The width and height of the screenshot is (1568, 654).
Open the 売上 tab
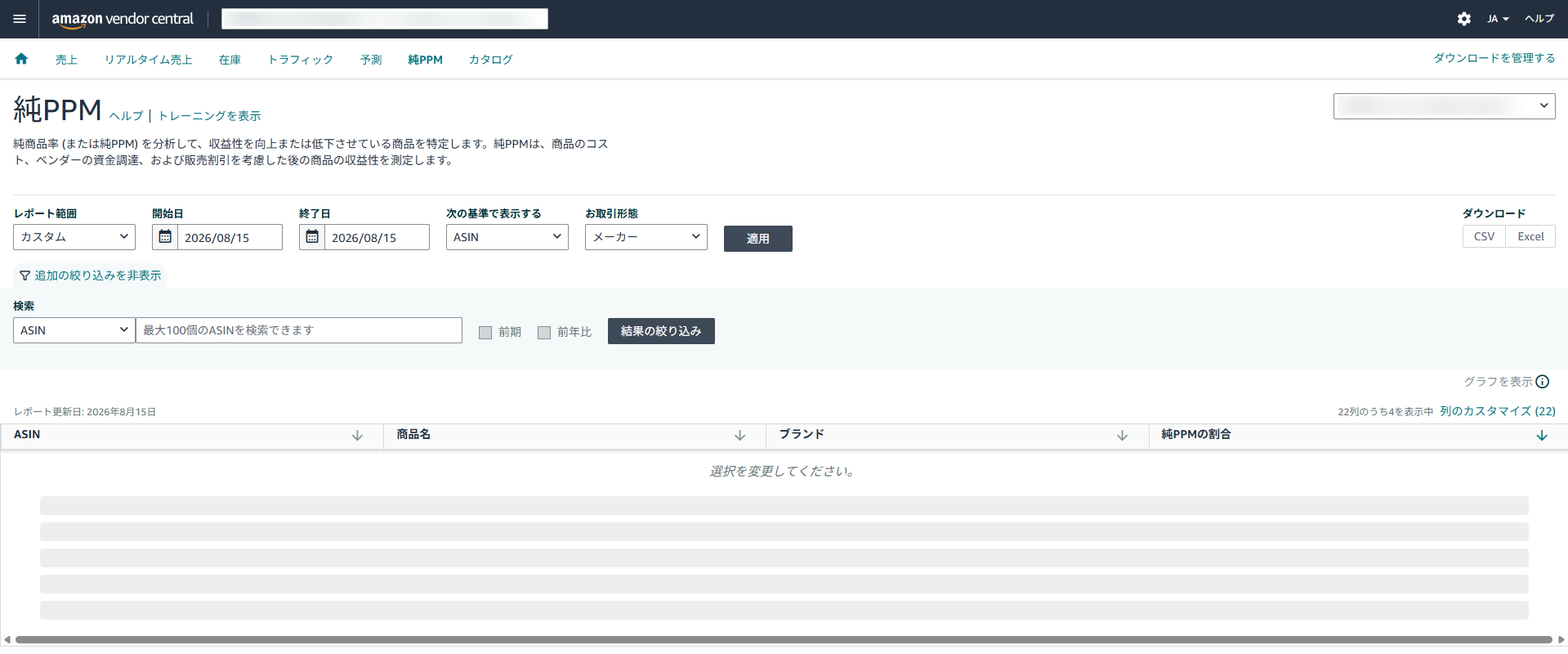coord(66,60)
